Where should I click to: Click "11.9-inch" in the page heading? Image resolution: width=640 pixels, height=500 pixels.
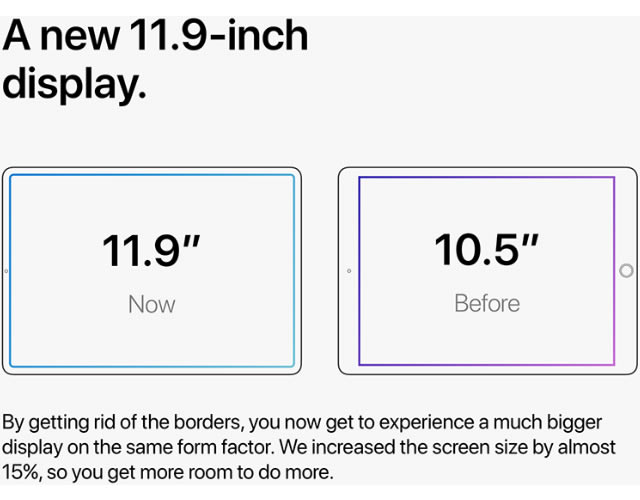[219, 38]
